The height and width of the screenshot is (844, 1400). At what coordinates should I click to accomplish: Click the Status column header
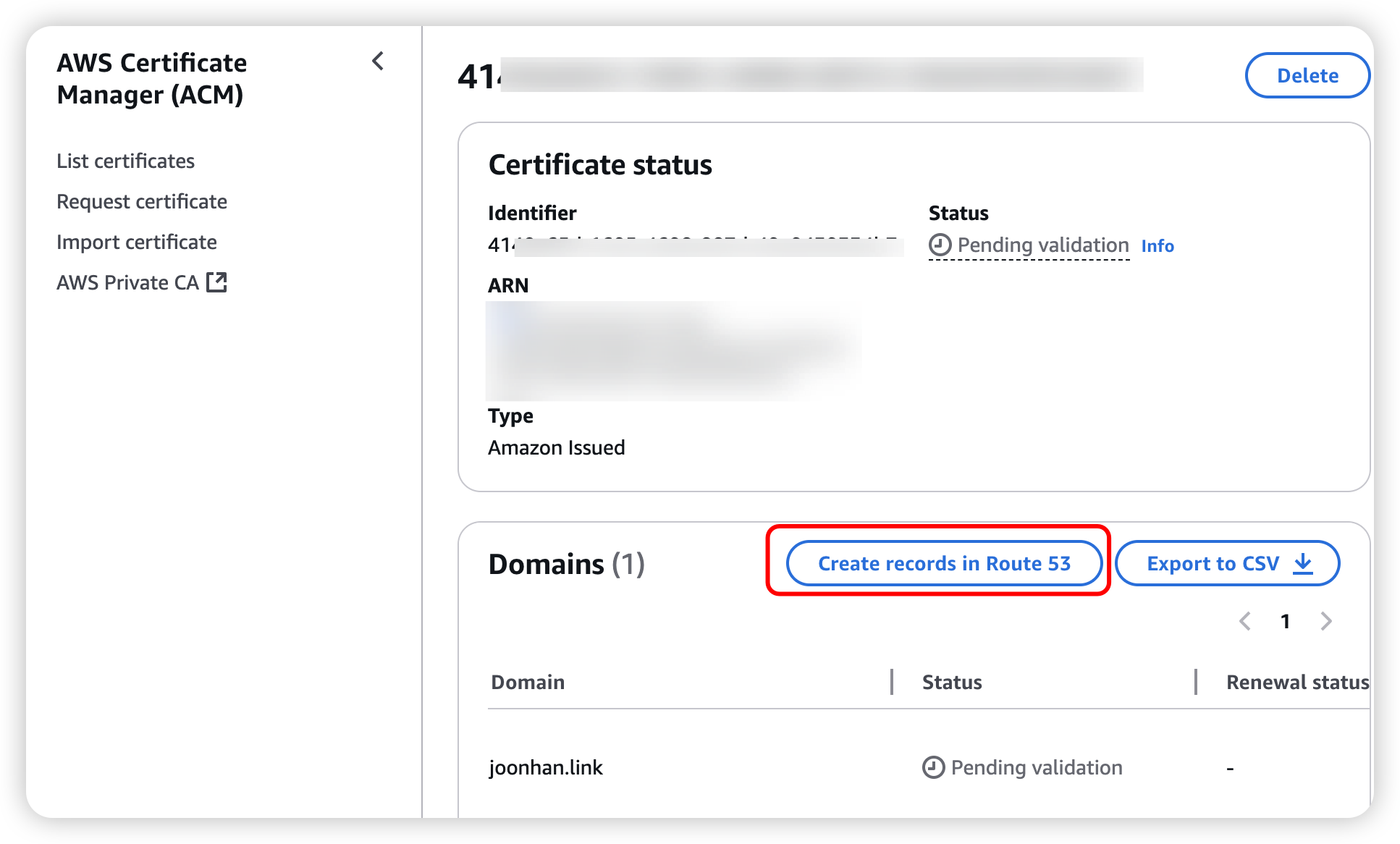pyautogui.click(x=952, y=682)
